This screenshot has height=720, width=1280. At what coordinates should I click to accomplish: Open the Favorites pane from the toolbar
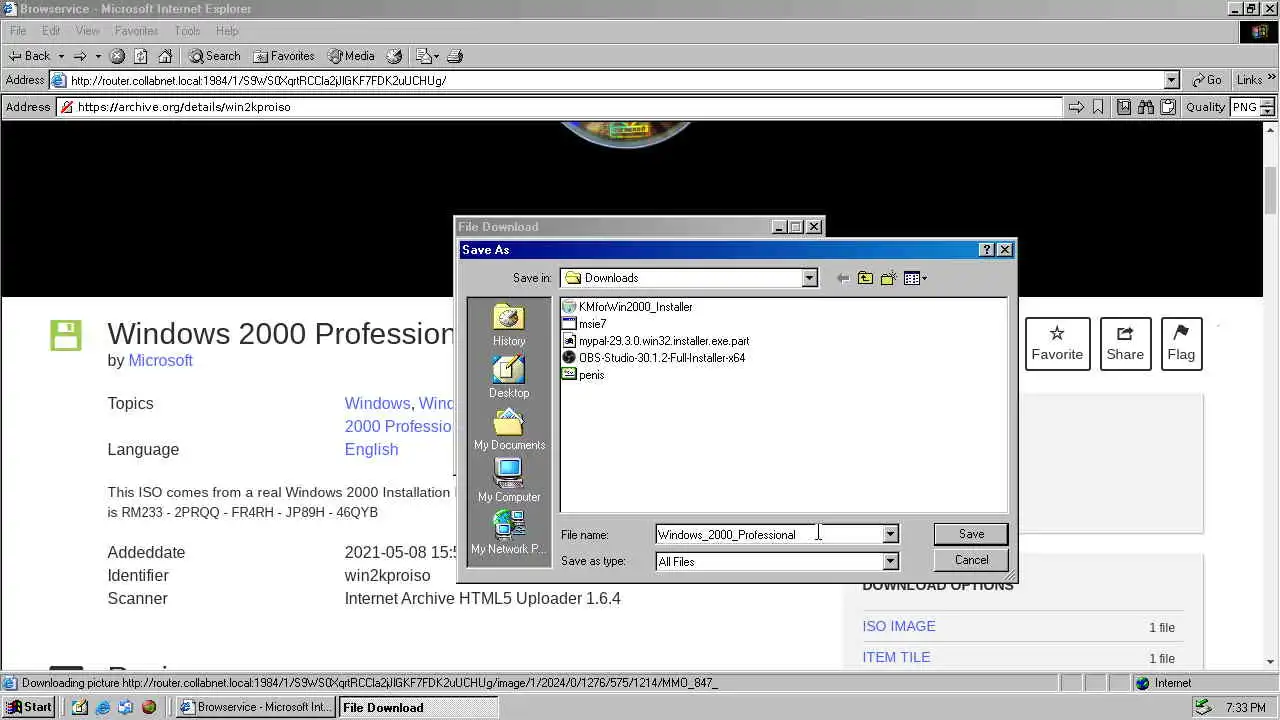(284, 56)
